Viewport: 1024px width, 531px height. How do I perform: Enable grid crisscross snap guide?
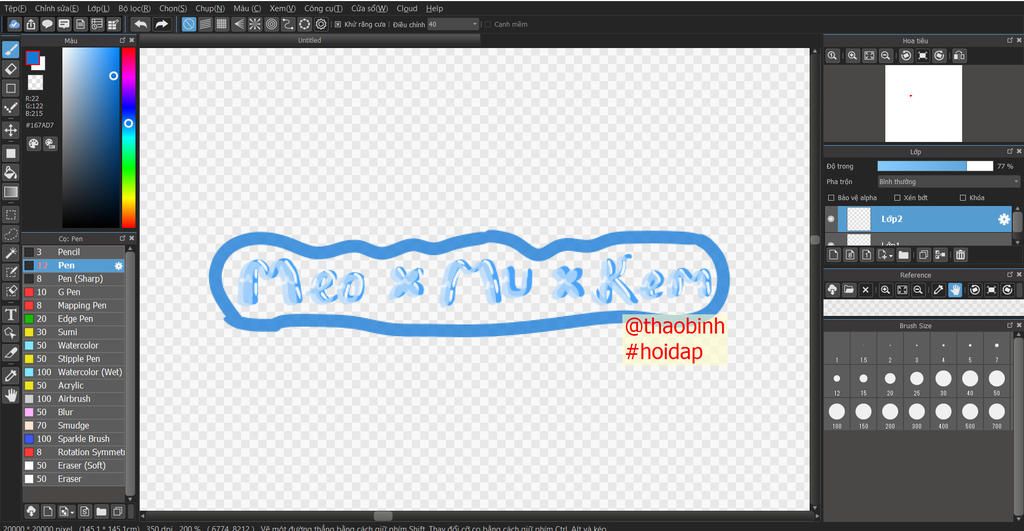point(221,24)
